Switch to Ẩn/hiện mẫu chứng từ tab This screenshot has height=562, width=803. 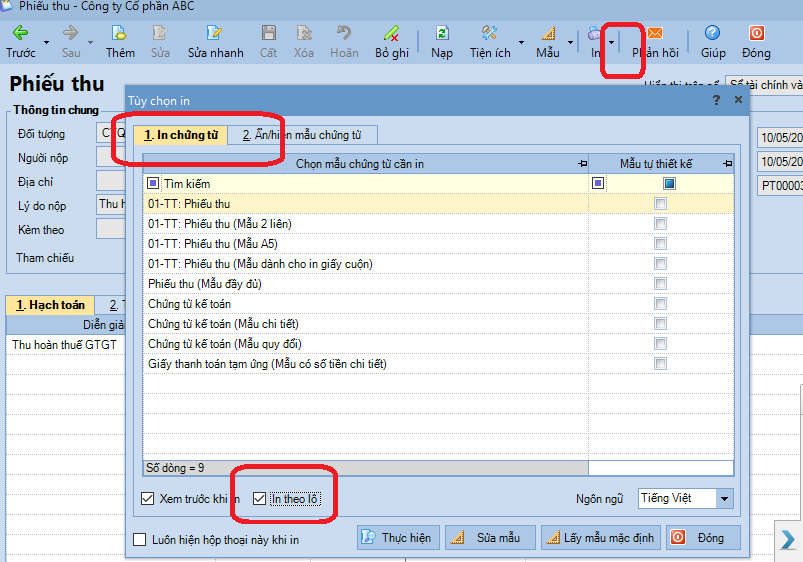pos(301,135)
